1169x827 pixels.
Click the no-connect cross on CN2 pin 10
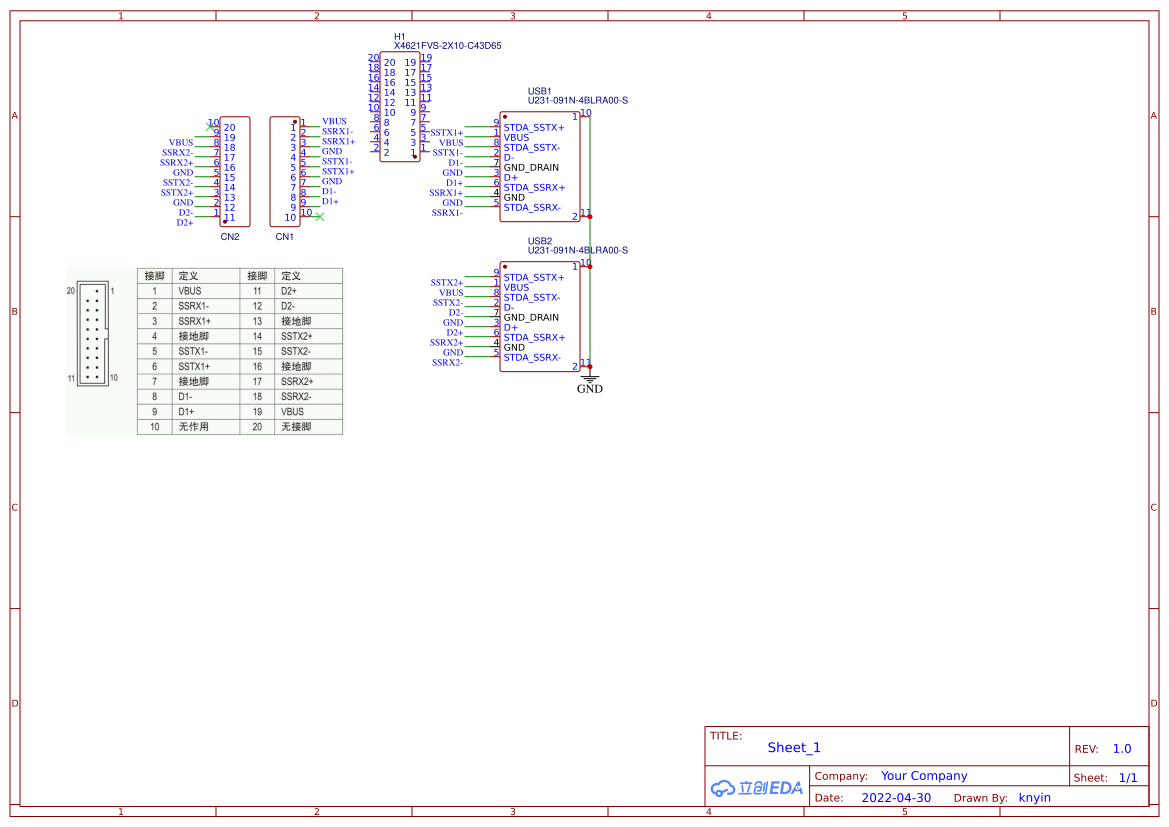click(x=210, y=127)
